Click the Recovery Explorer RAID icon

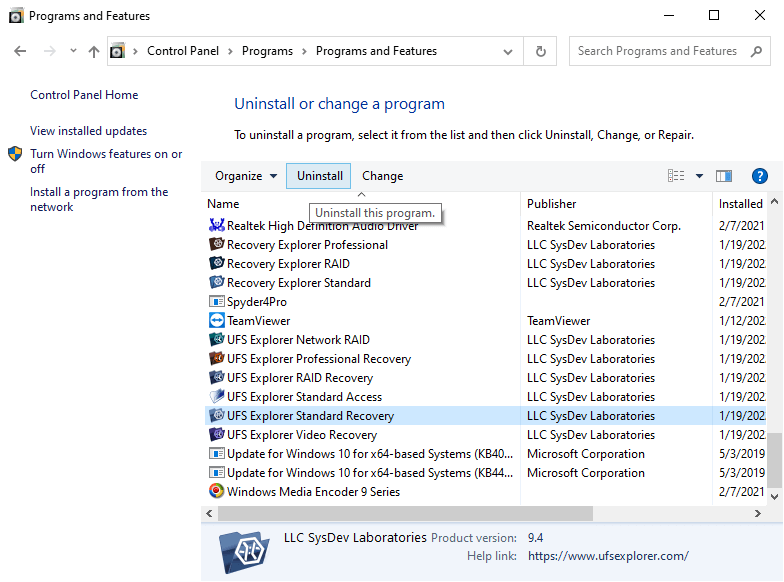[x=217, y=264]
